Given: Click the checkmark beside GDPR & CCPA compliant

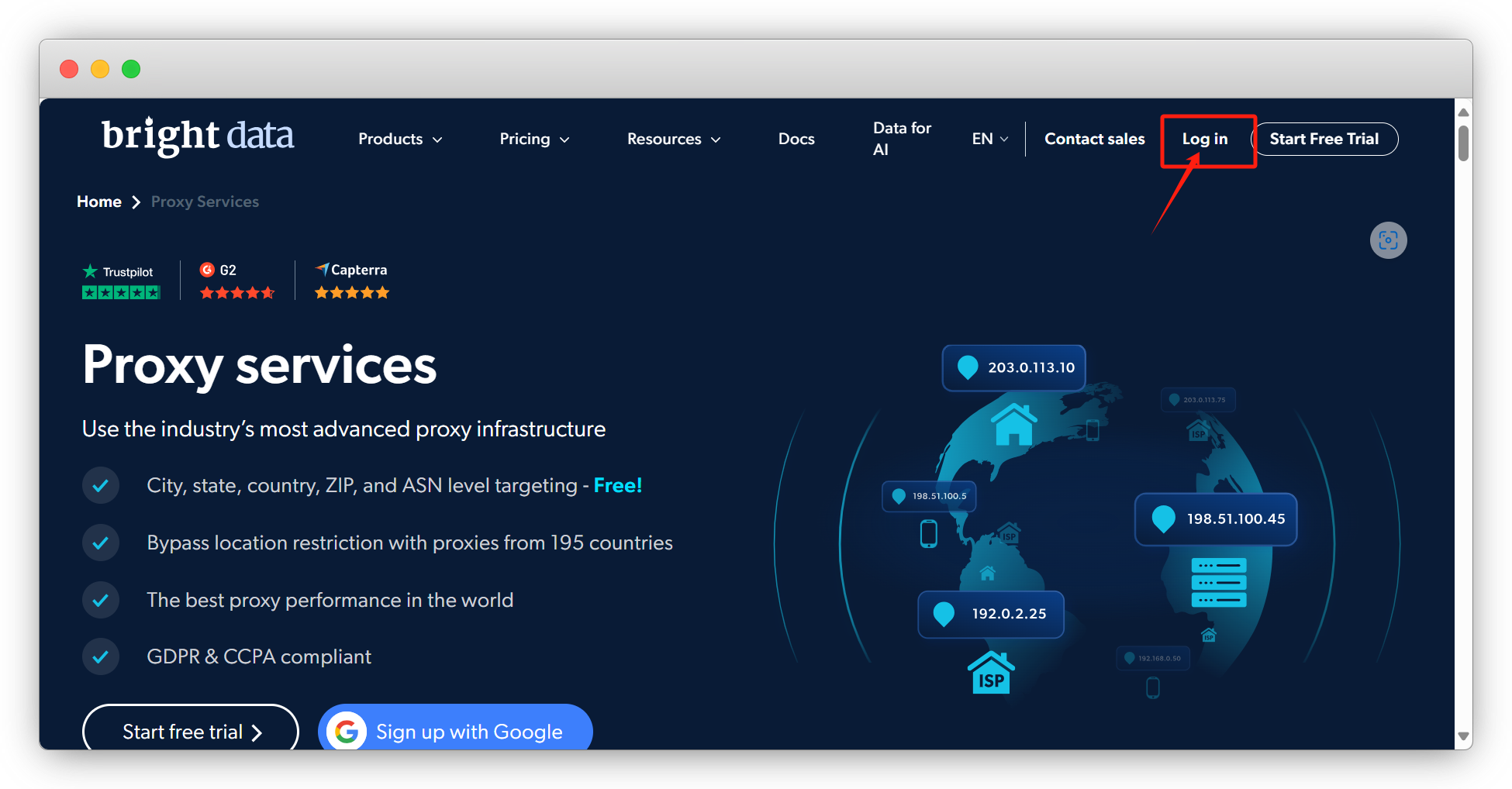Looking at the screenshot, I should pyautogui.click(x=101, y=656).
